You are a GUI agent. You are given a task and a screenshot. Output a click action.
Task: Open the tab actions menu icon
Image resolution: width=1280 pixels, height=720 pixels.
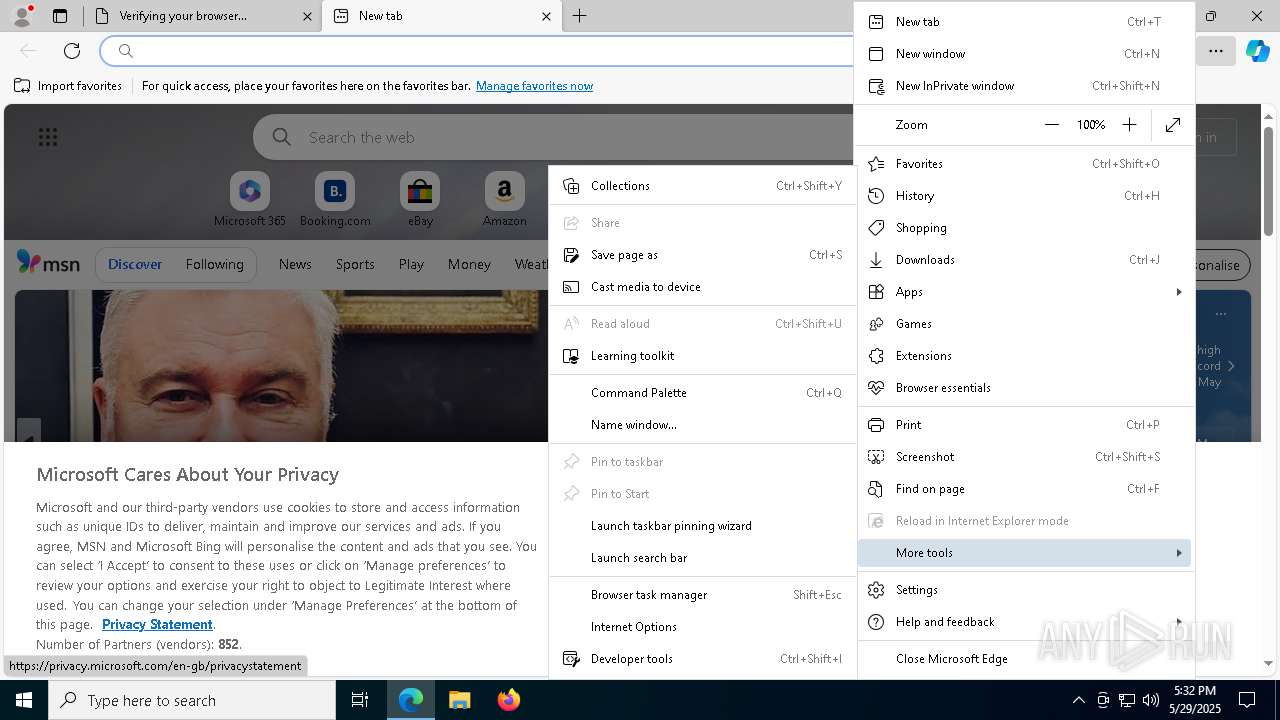[60, 16]
